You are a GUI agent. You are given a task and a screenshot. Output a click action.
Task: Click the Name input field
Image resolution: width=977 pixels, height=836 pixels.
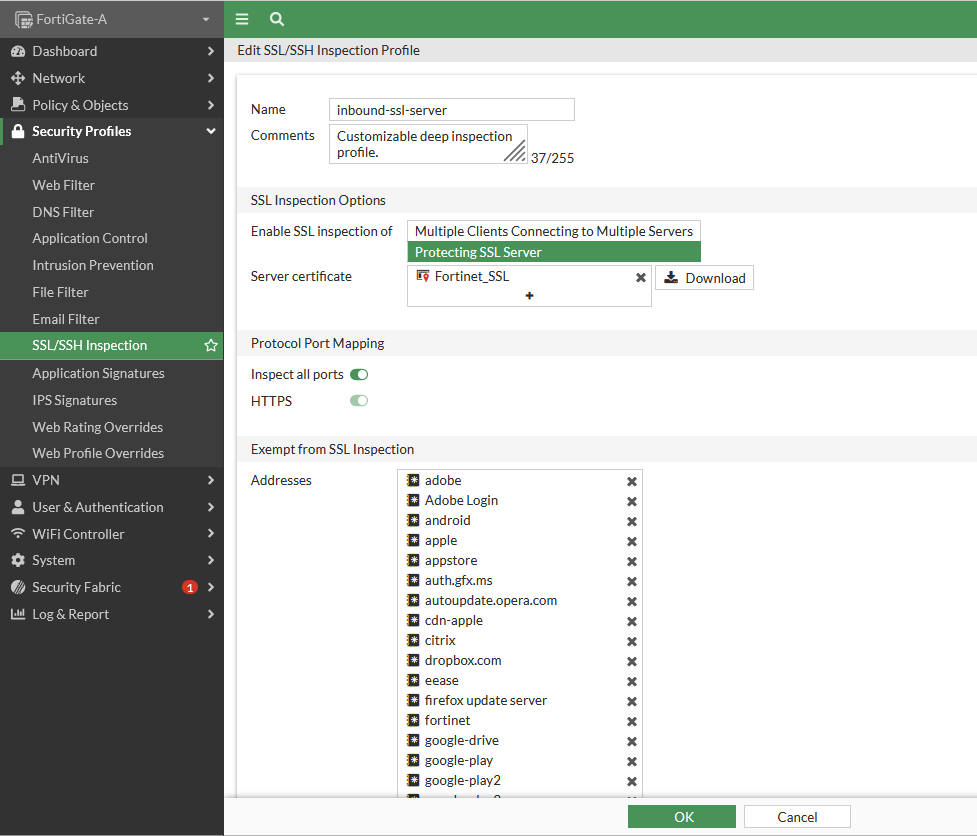point(452,110)
